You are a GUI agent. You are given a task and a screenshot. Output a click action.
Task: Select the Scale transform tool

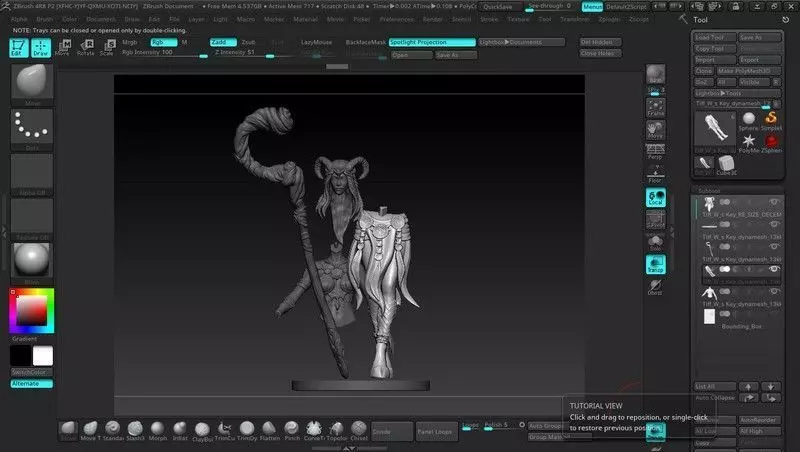coord(107,47)
